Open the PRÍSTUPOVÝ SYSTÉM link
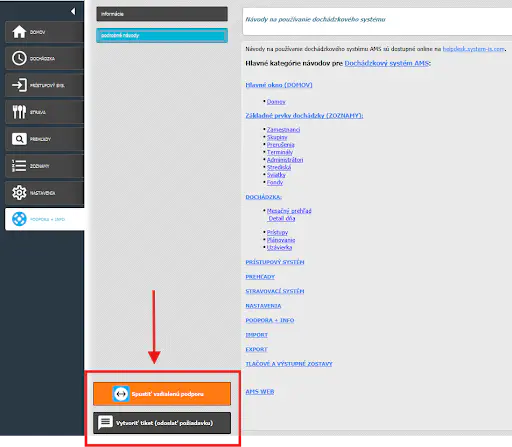 coord(275,262)
